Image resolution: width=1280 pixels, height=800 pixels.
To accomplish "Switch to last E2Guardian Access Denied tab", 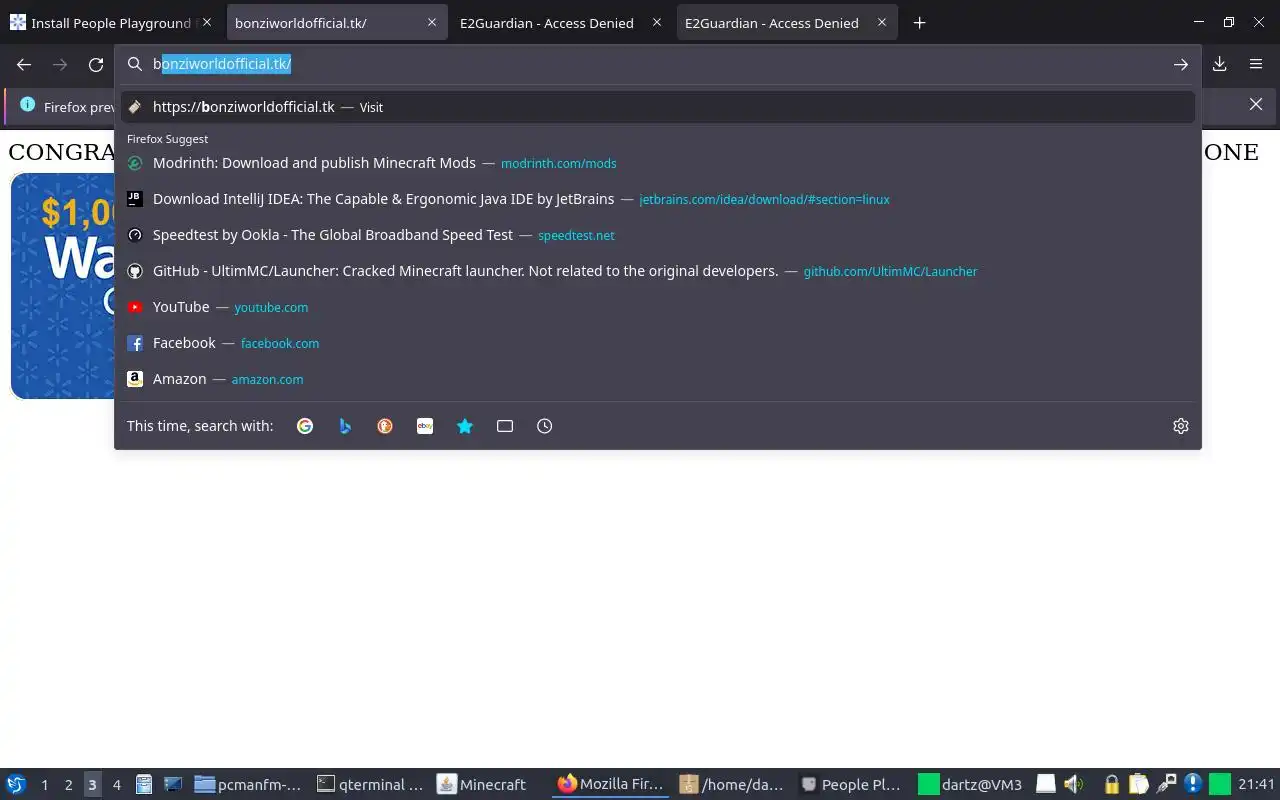I will coord(772,23).
